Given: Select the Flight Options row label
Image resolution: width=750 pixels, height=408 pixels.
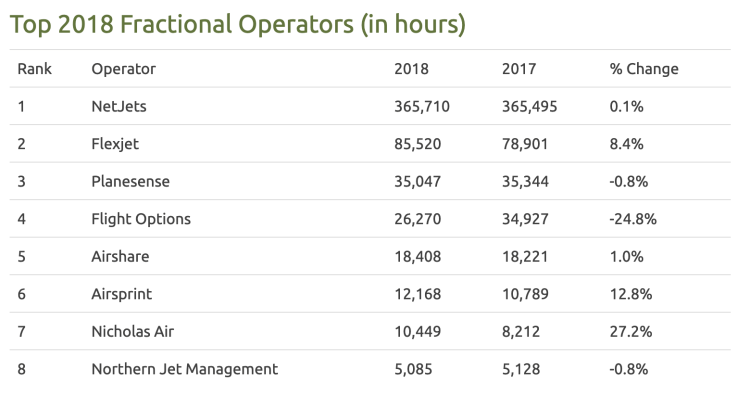Looking at the screenshot, I should click(x=141, y=219).
